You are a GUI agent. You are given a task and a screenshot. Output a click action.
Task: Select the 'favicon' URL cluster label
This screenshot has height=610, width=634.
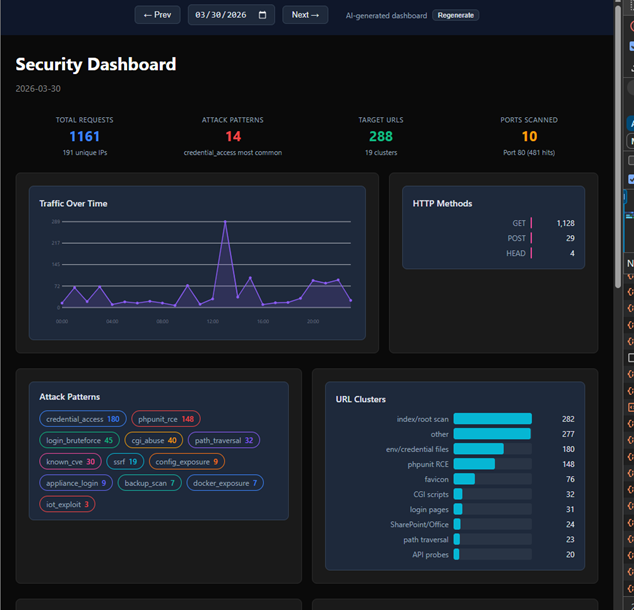tap(436, 479)
